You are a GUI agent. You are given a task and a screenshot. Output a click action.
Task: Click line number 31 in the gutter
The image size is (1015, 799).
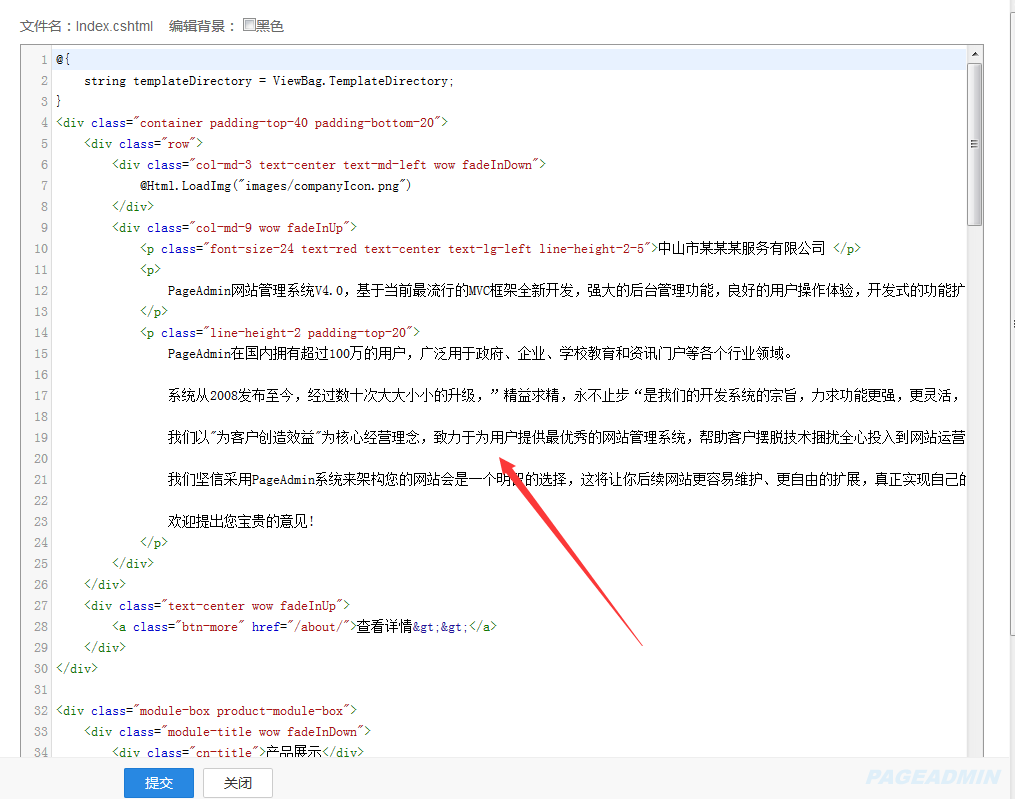(x=41, y=690)
